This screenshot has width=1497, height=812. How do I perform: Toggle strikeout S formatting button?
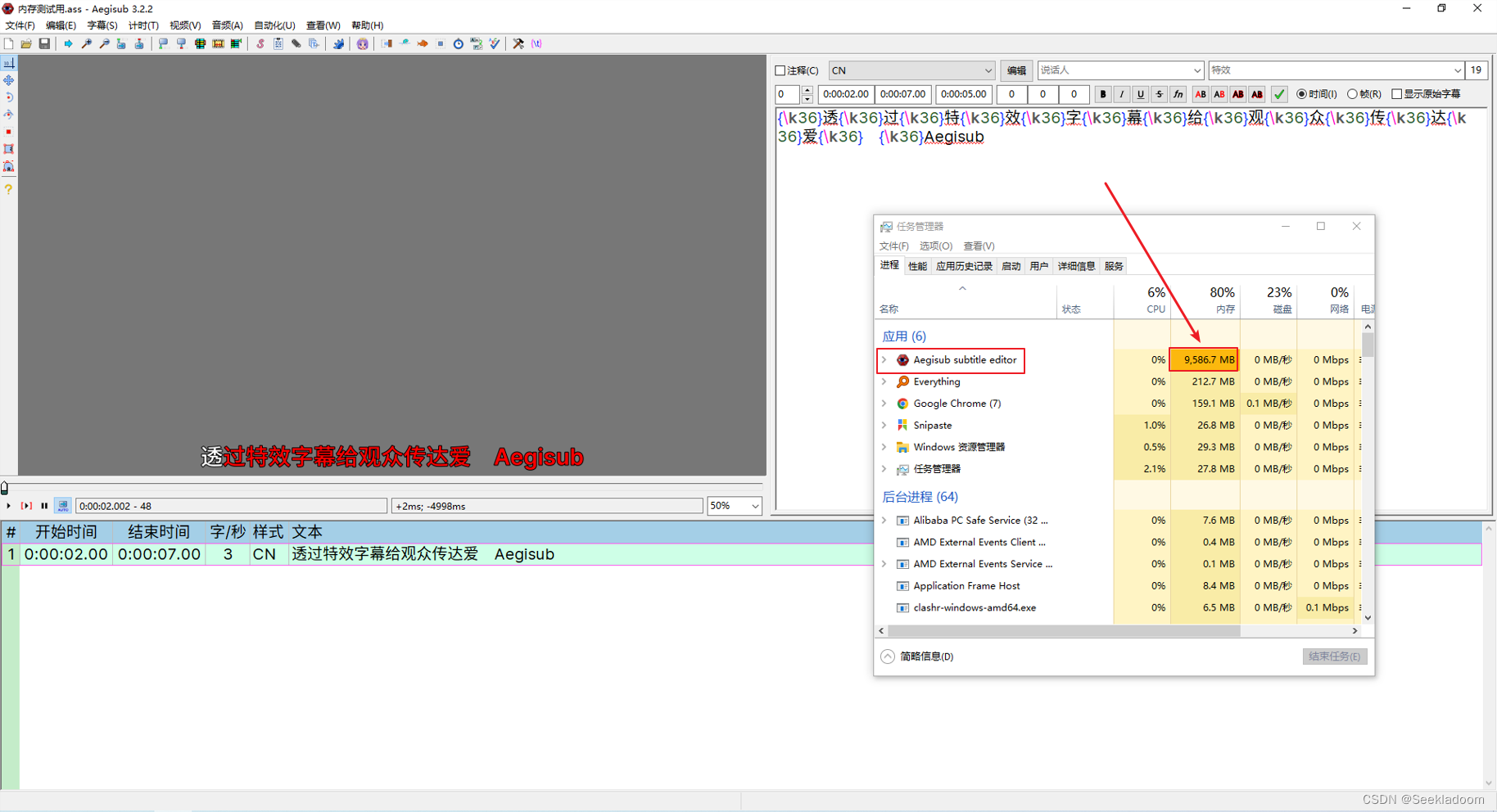(1159, 94)
